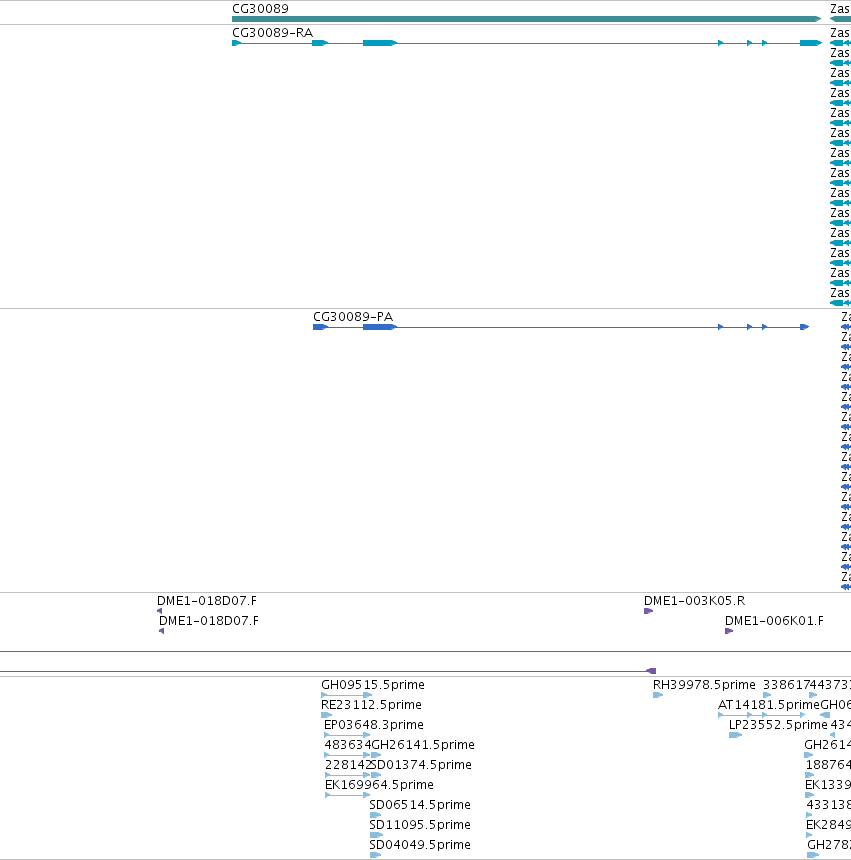Select the short arrow under SD06514.5prime
The image size is (851, 860).
click(x=376, y=814)
